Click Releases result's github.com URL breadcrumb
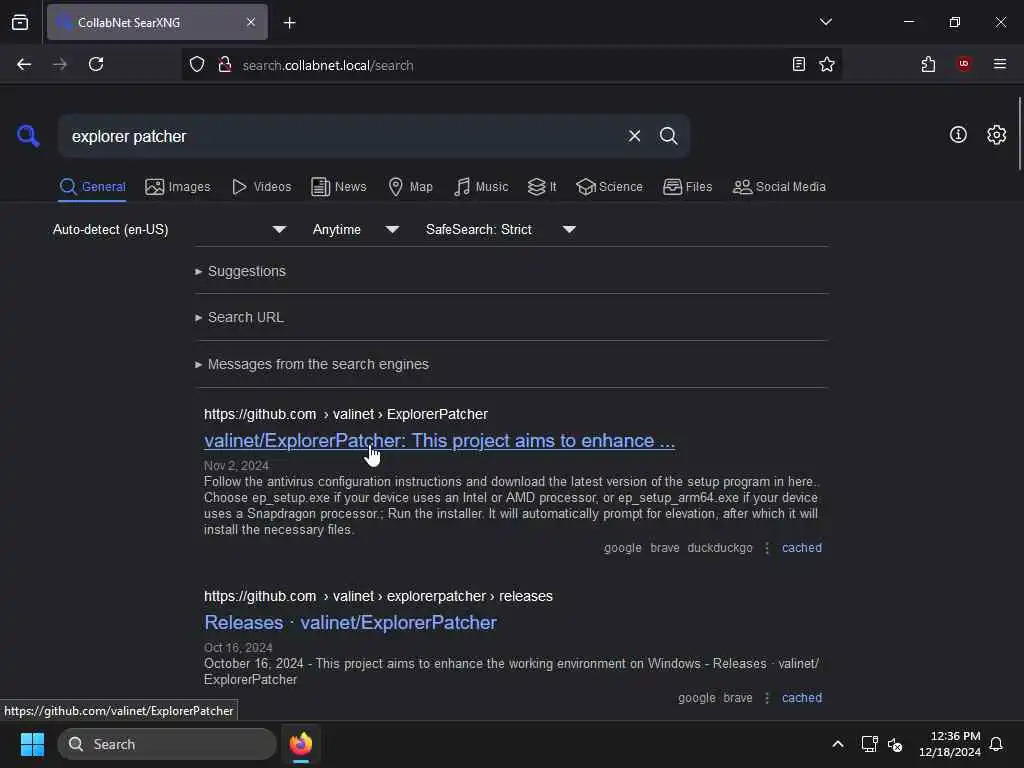 click(378, 596)
